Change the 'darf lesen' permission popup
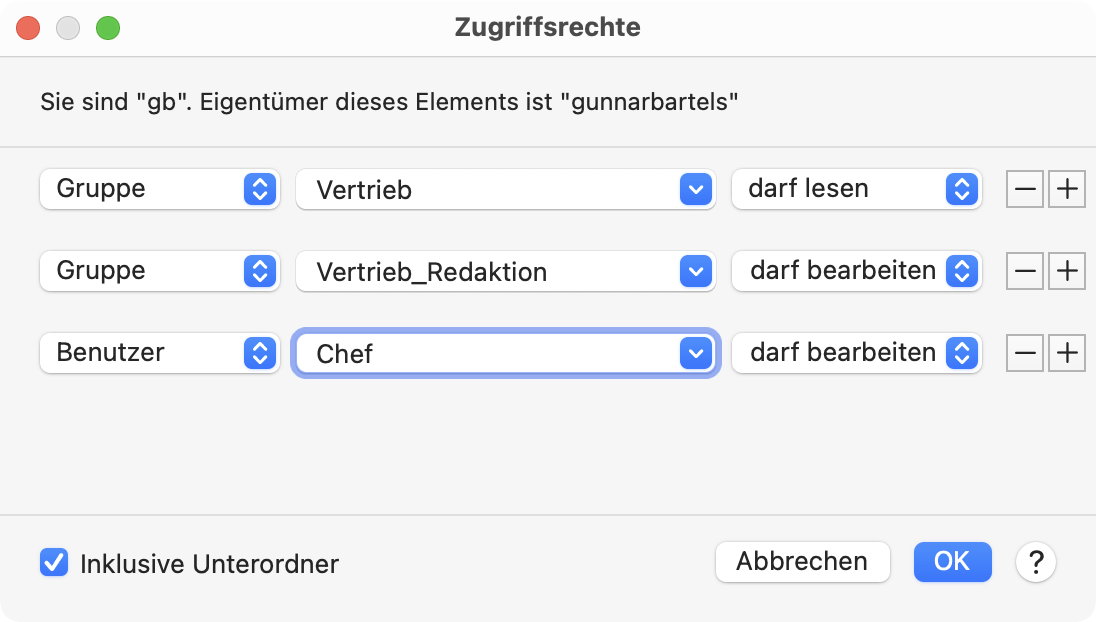 click(x=857, y=189)
